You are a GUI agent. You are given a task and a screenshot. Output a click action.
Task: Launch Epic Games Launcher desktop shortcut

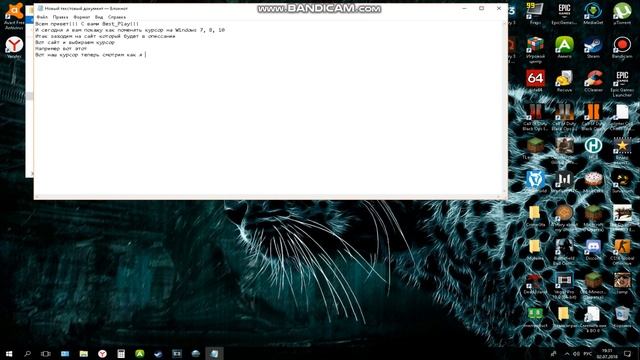622,83
